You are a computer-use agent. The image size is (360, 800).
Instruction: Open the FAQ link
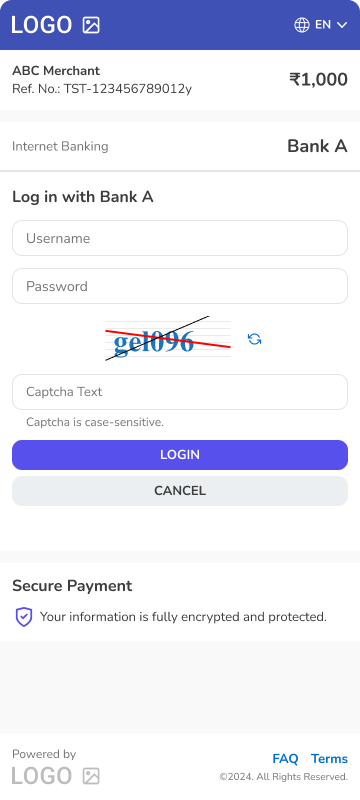(285, 759)
